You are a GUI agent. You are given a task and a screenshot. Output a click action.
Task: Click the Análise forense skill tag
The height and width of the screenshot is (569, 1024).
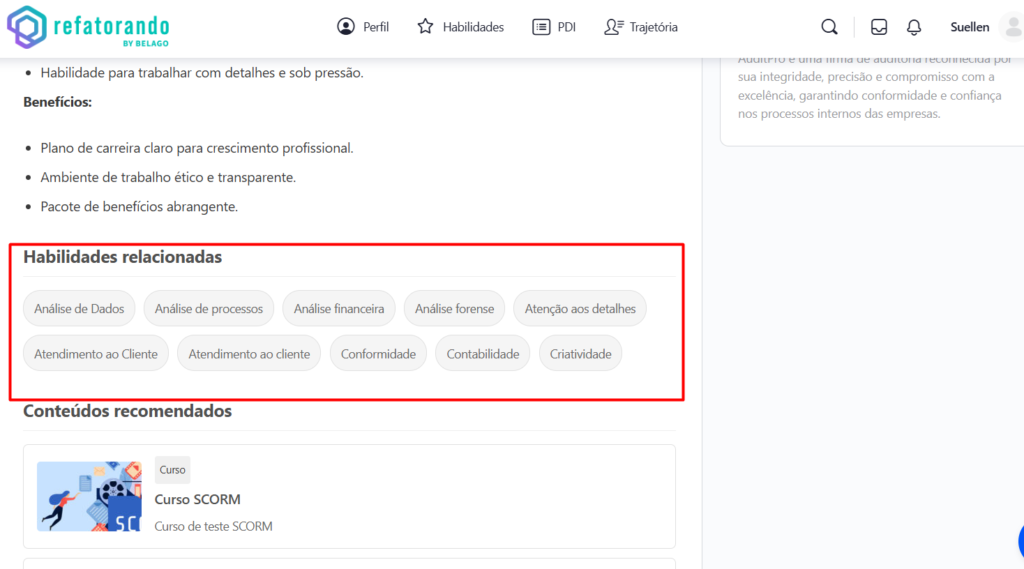click(x=454, y=309)
